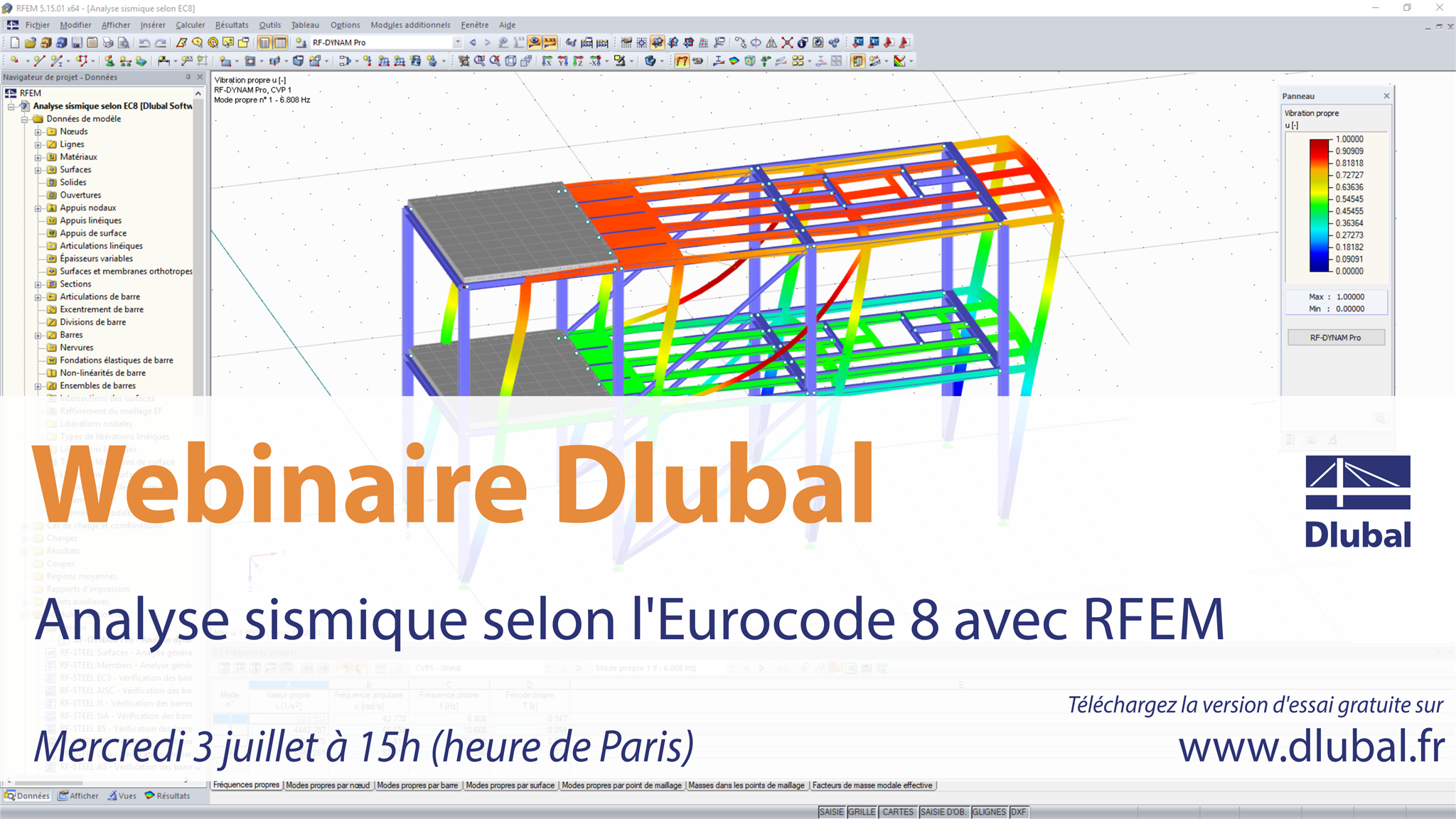Switch navigator to Résultats tab
1456x819 pixels.
[x=168, y=796]
